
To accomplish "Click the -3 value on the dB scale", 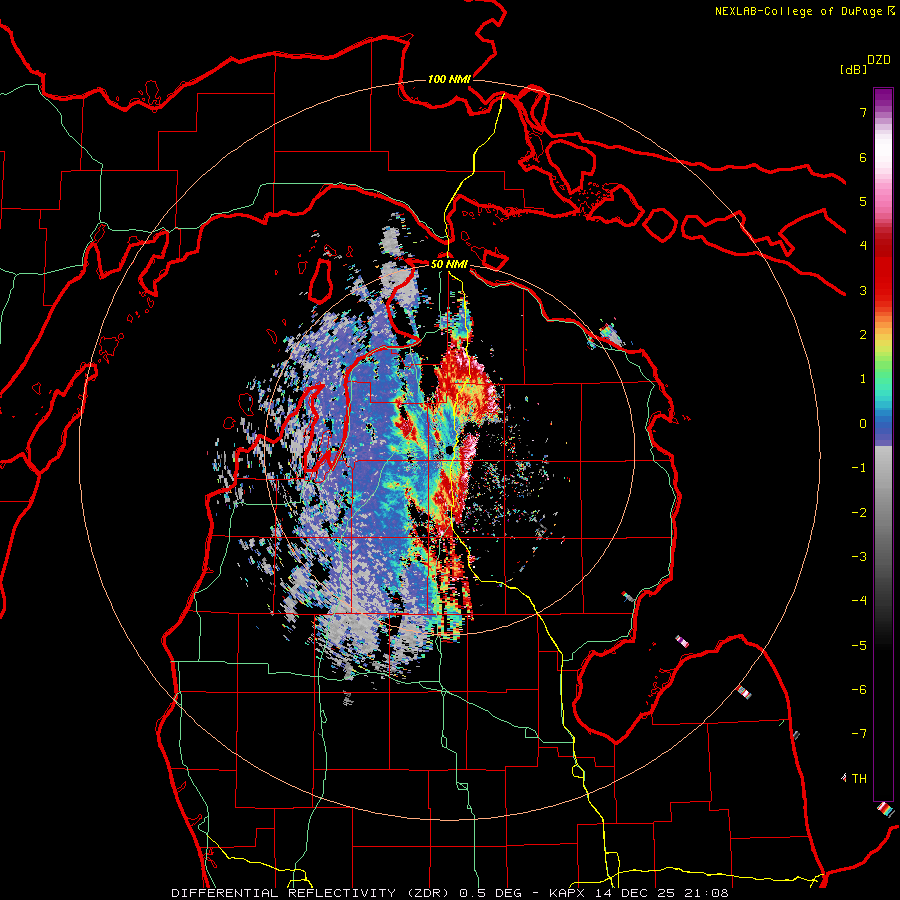I will click(859, 557).
